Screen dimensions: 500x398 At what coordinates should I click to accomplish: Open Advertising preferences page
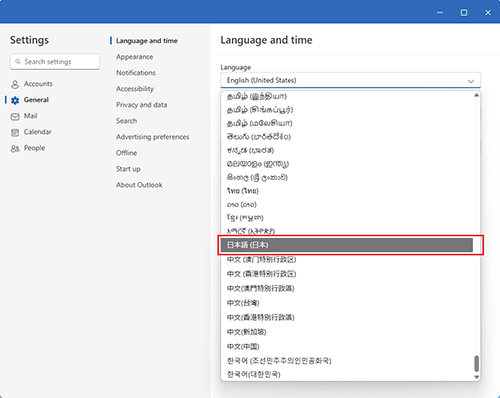point(152,137)
